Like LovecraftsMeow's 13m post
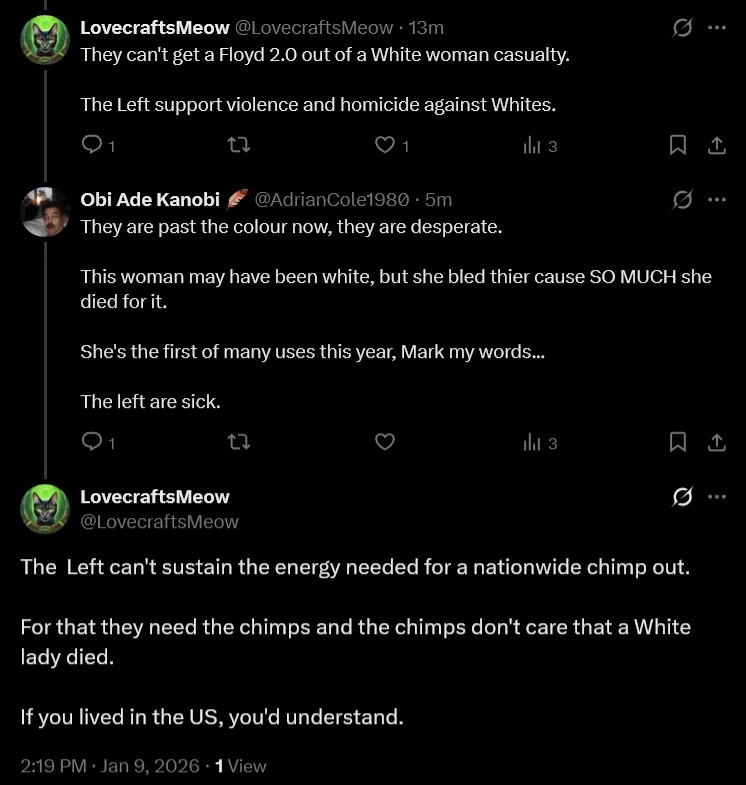 (385, 146)
